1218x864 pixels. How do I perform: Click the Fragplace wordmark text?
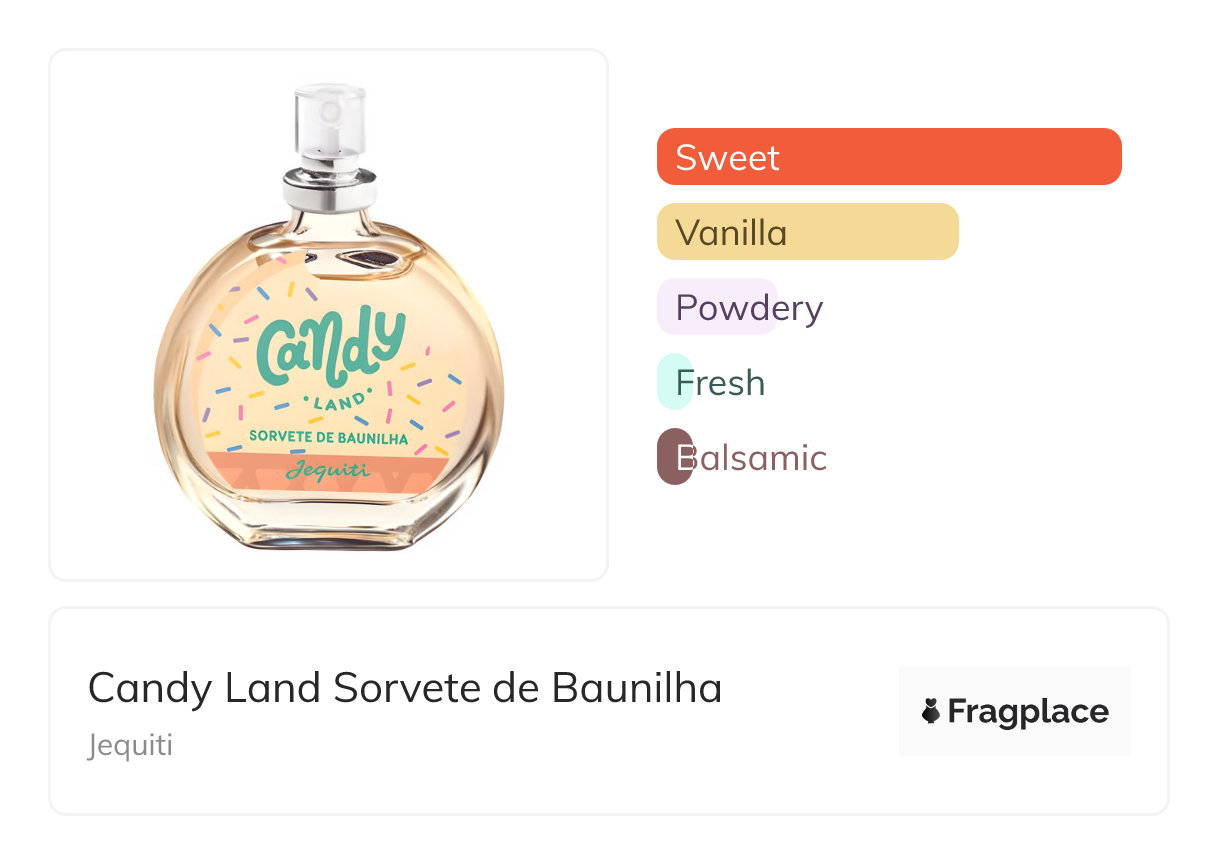tap(1028, 712)
